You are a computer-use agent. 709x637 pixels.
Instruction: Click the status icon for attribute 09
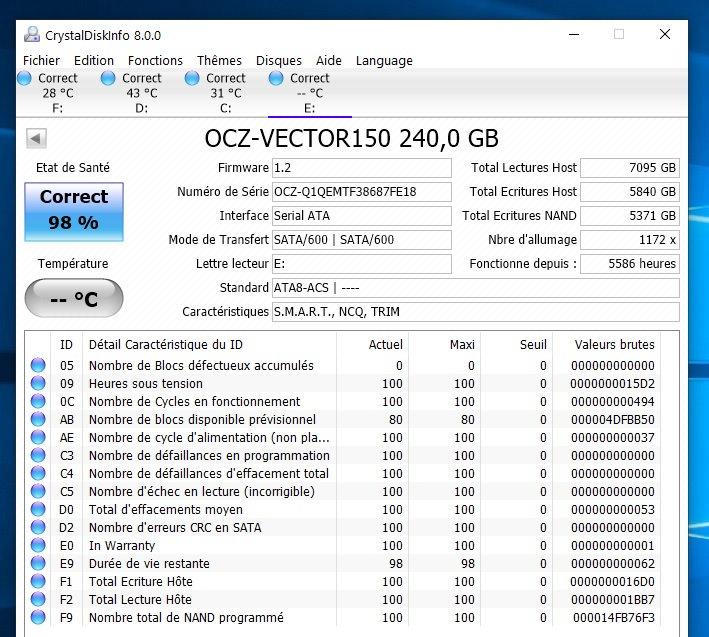coord(38,383)
